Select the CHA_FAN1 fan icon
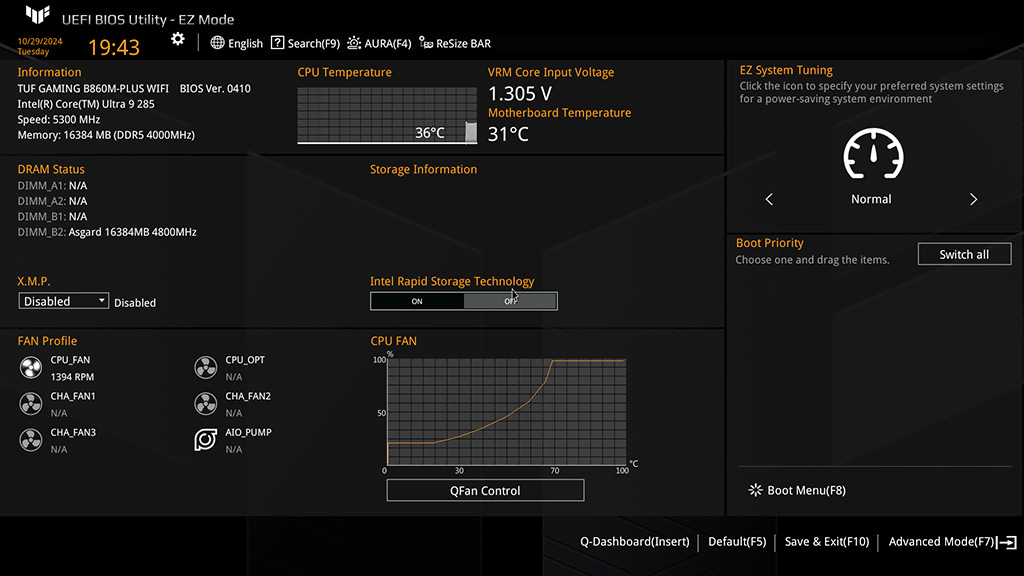Image resolution: width=1024 pixels, height=576 pixels. pyautogui.click(x=31, y=404)
